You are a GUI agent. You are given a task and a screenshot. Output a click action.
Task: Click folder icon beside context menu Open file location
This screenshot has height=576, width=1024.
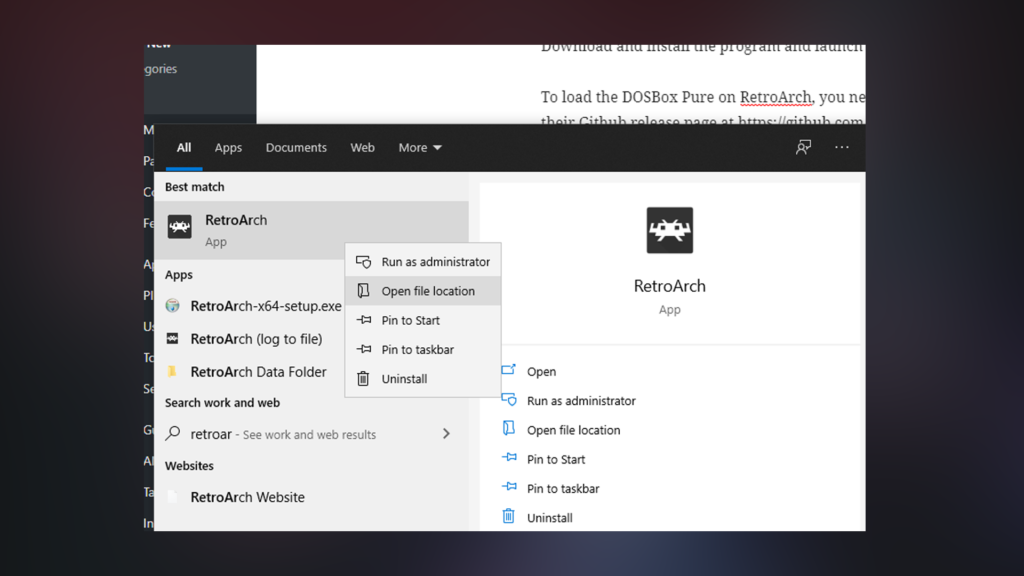point(364,291)
